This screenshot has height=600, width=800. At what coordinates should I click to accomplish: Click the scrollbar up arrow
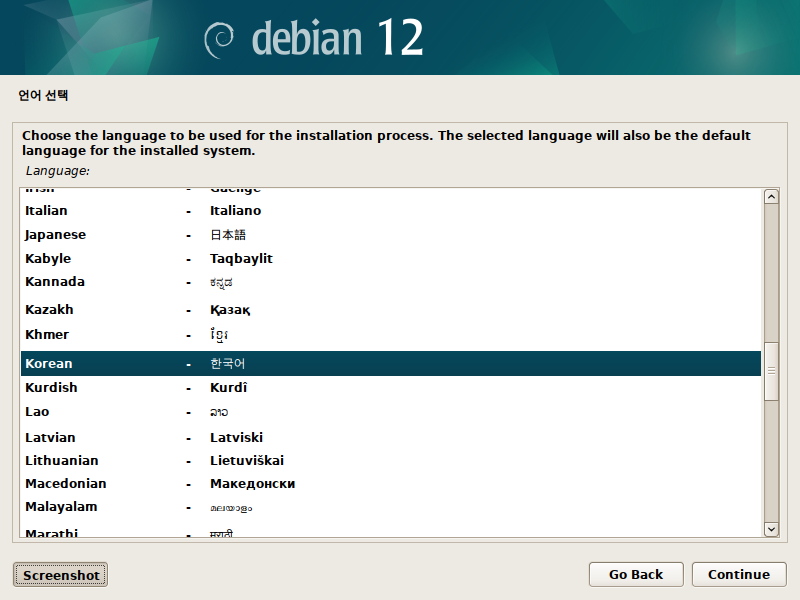(x=771, y=197)
